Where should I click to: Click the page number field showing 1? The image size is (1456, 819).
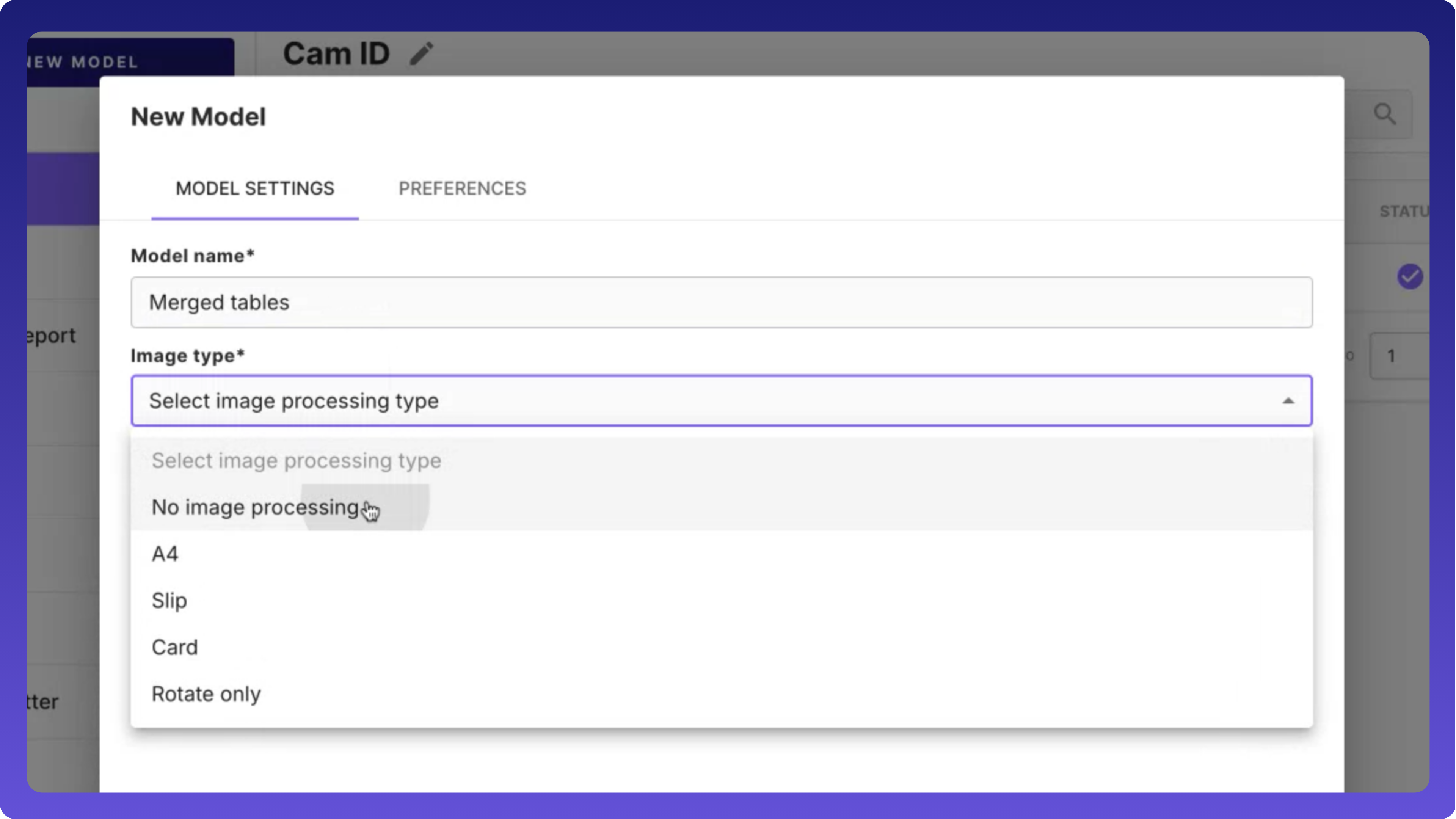click(x=1399, y=356)
